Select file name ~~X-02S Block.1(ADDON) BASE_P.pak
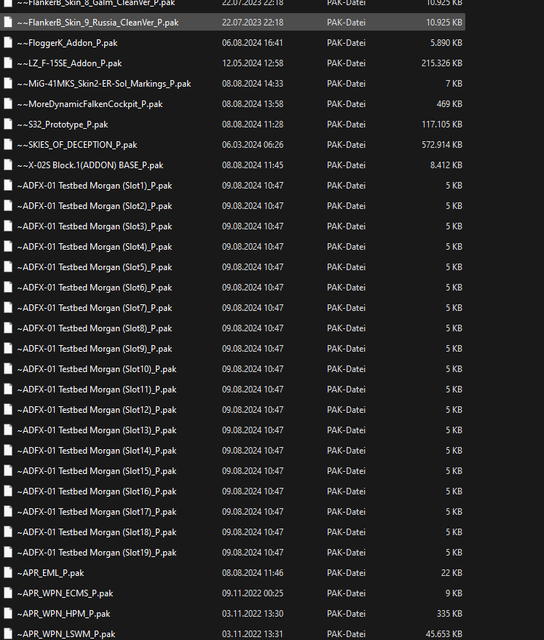Viewport: 544px width, 640px height. [x=90, y=165]
